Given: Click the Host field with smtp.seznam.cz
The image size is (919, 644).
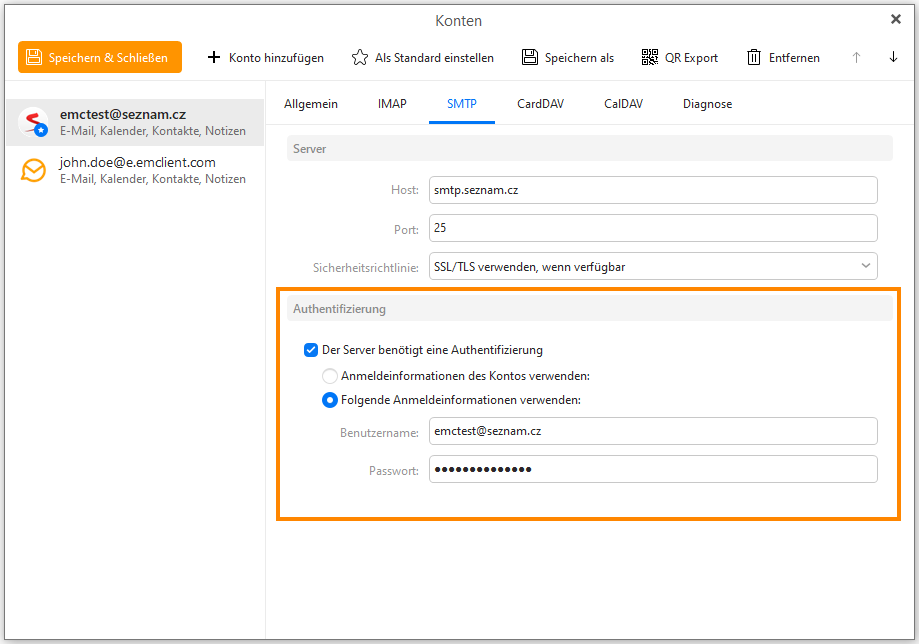Looking at the screenshot, I should [x=653, y=190].
